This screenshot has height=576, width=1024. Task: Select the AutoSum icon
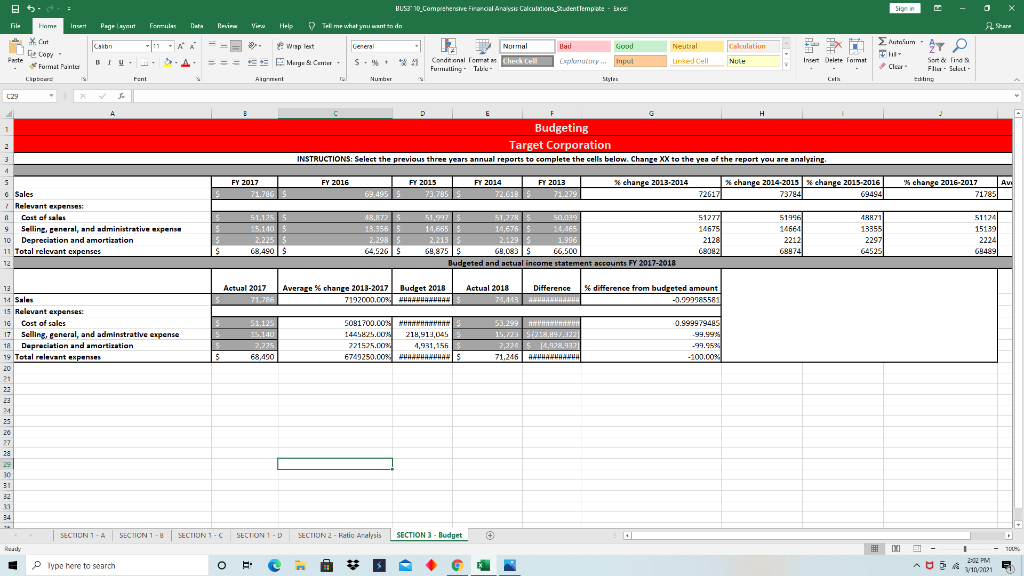coord(883,42)
